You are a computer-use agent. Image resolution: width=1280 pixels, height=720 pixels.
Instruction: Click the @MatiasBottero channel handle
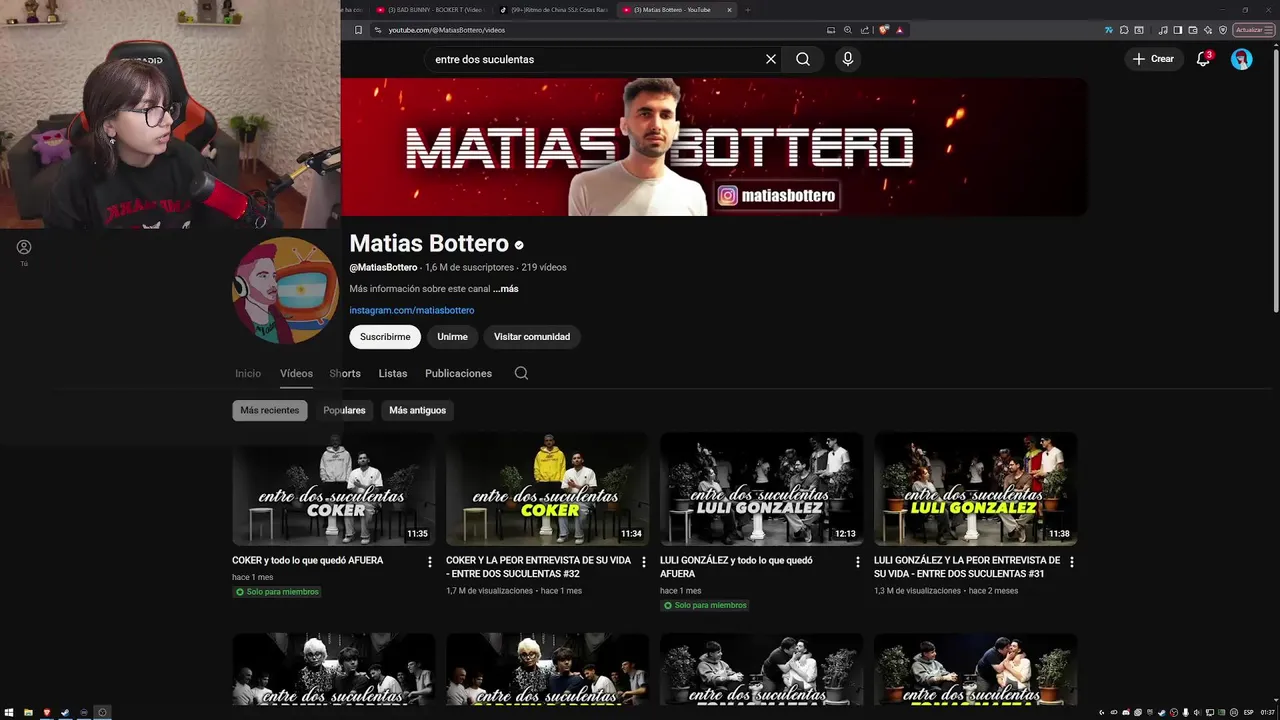click(383, 268)
